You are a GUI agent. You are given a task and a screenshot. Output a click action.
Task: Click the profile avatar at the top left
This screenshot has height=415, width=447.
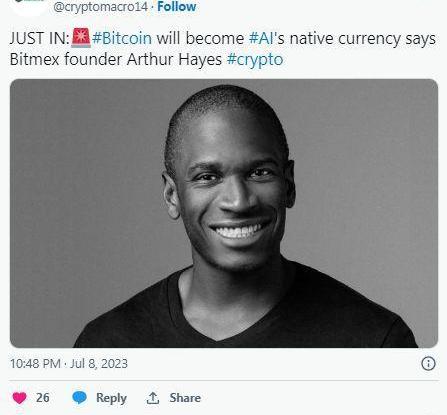click(x=28, y=6)
